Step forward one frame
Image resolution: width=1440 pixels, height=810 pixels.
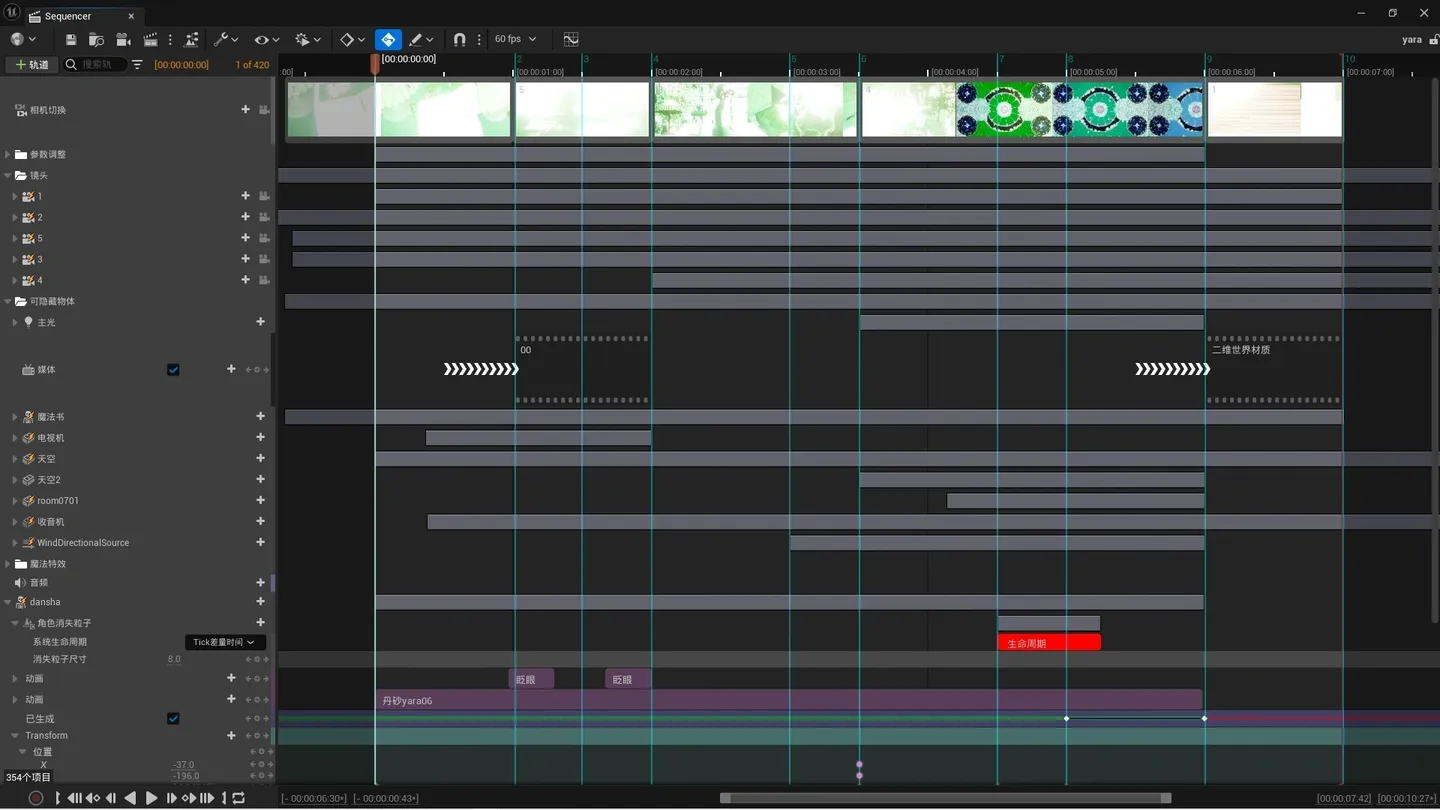171,798
